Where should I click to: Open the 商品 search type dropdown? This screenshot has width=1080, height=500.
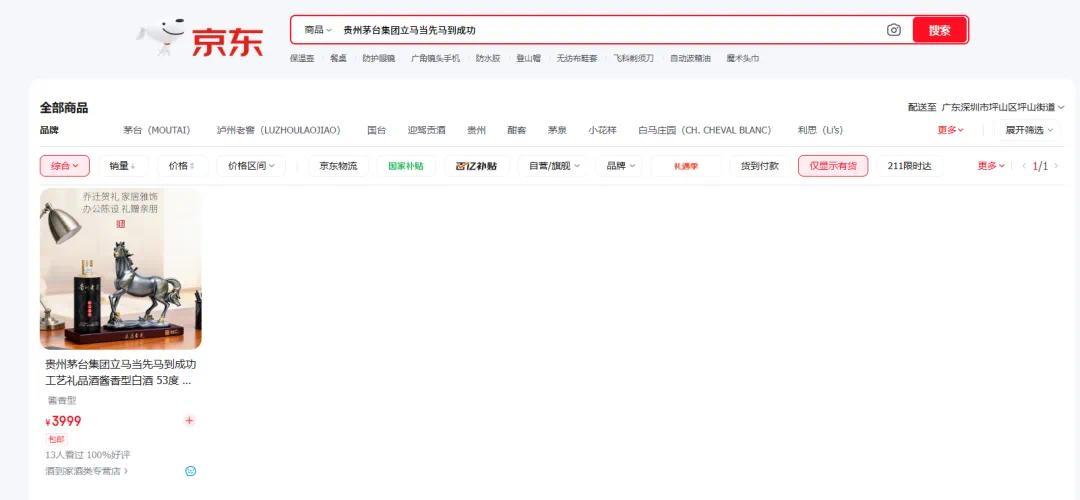[x=318, y=30]
